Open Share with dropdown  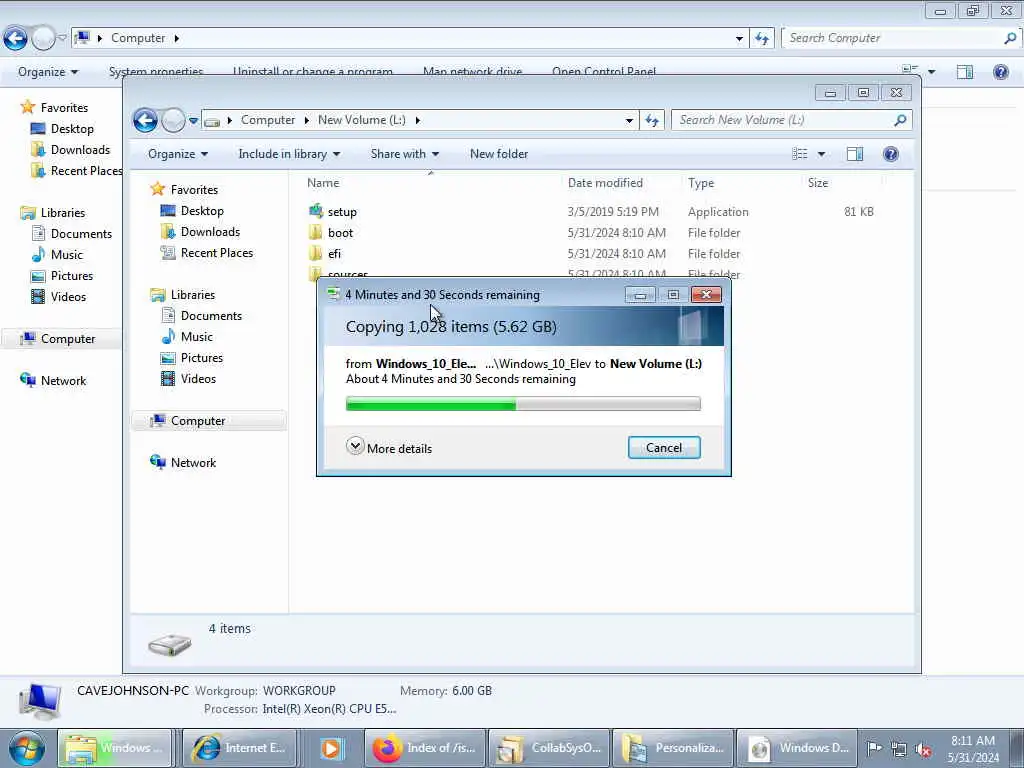[405, 154]
